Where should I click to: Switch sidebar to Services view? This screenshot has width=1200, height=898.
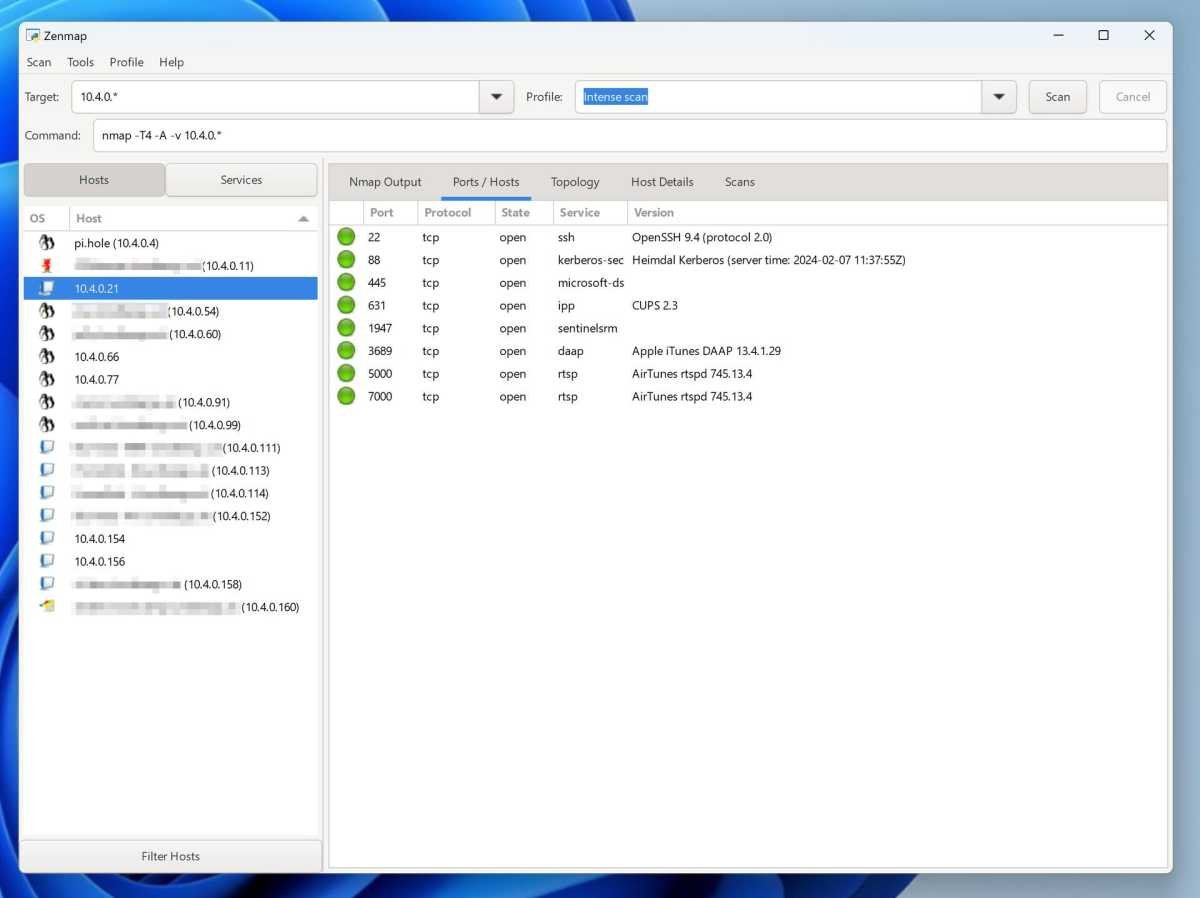[x=241, y=180]
